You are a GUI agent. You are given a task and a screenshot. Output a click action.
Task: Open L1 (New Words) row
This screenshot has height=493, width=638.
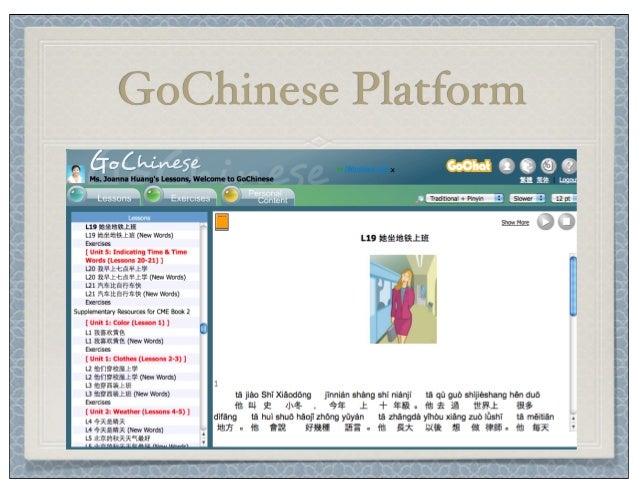tap(124, 341)
